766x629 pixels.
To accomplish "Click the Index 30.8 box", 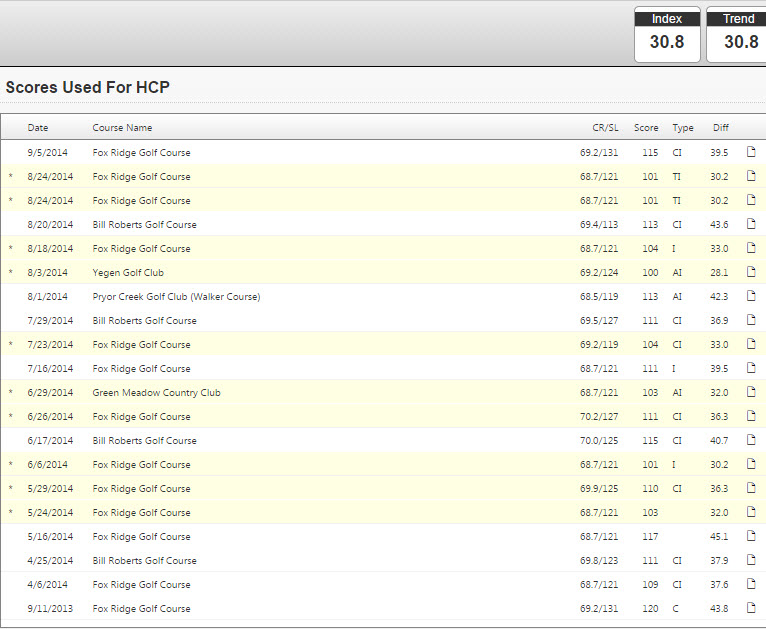I will coord(667,34).
